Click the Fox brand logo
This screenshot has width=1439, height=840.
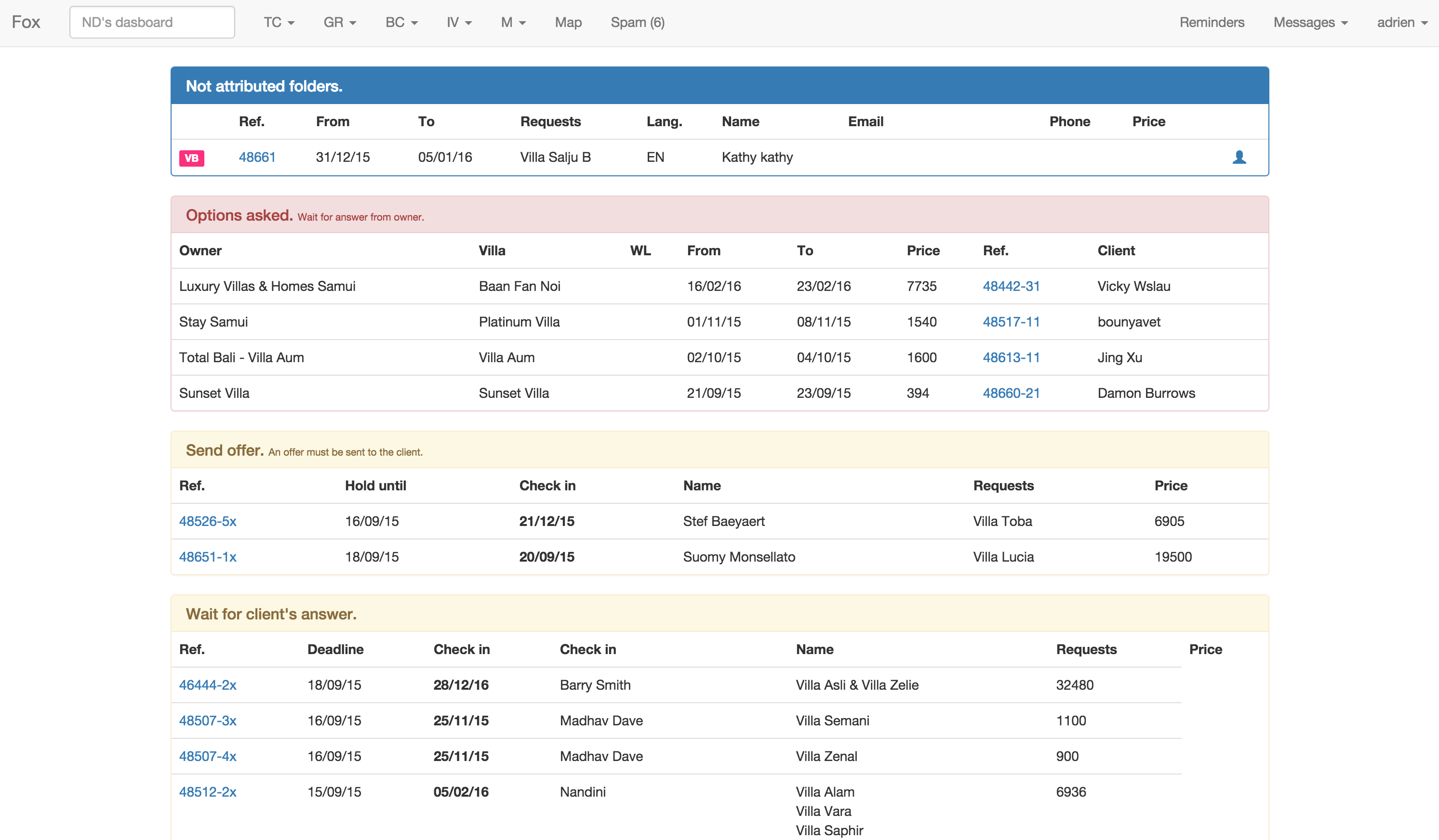pyautogui.click(x=26, y=22)
